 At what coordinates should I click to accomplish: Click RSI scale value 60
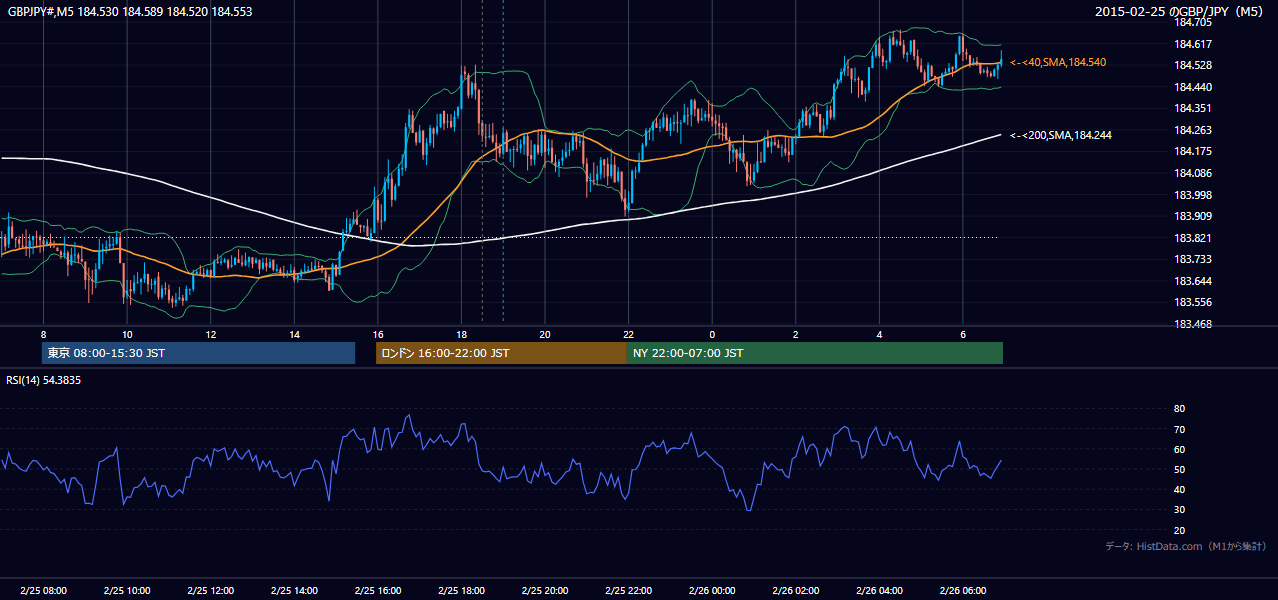point(1179,449)
